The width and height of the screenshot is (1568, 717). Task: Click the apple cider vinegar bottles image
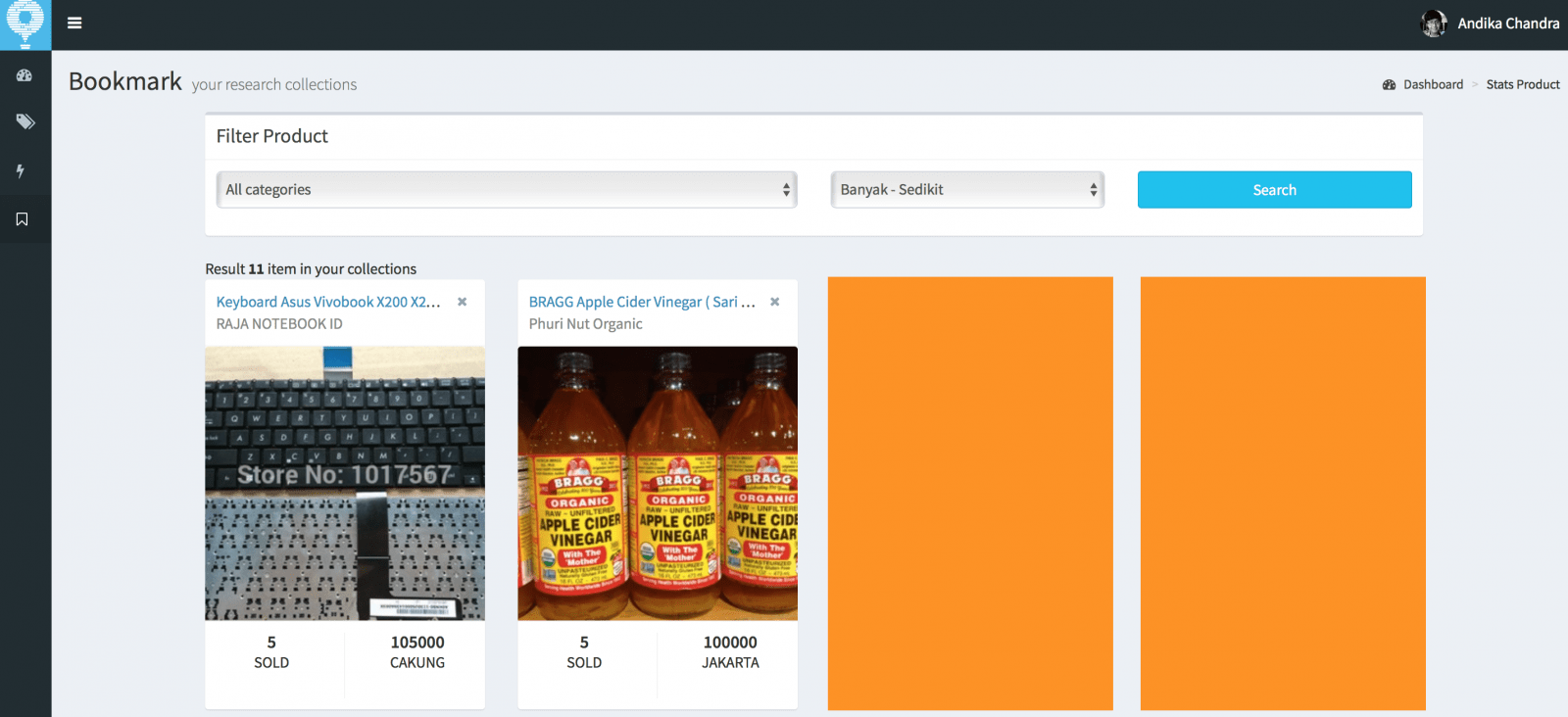click(658, 483)
